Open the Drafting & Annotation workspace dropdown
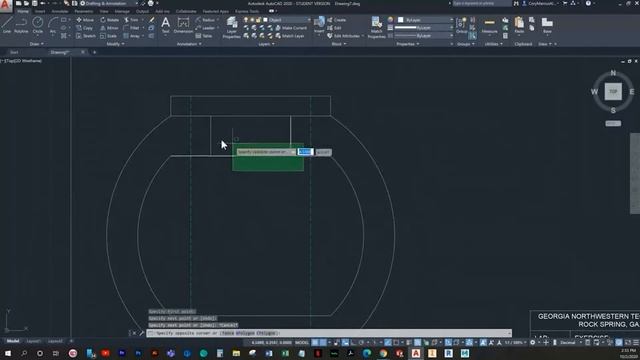 click(x=109, y=3)
